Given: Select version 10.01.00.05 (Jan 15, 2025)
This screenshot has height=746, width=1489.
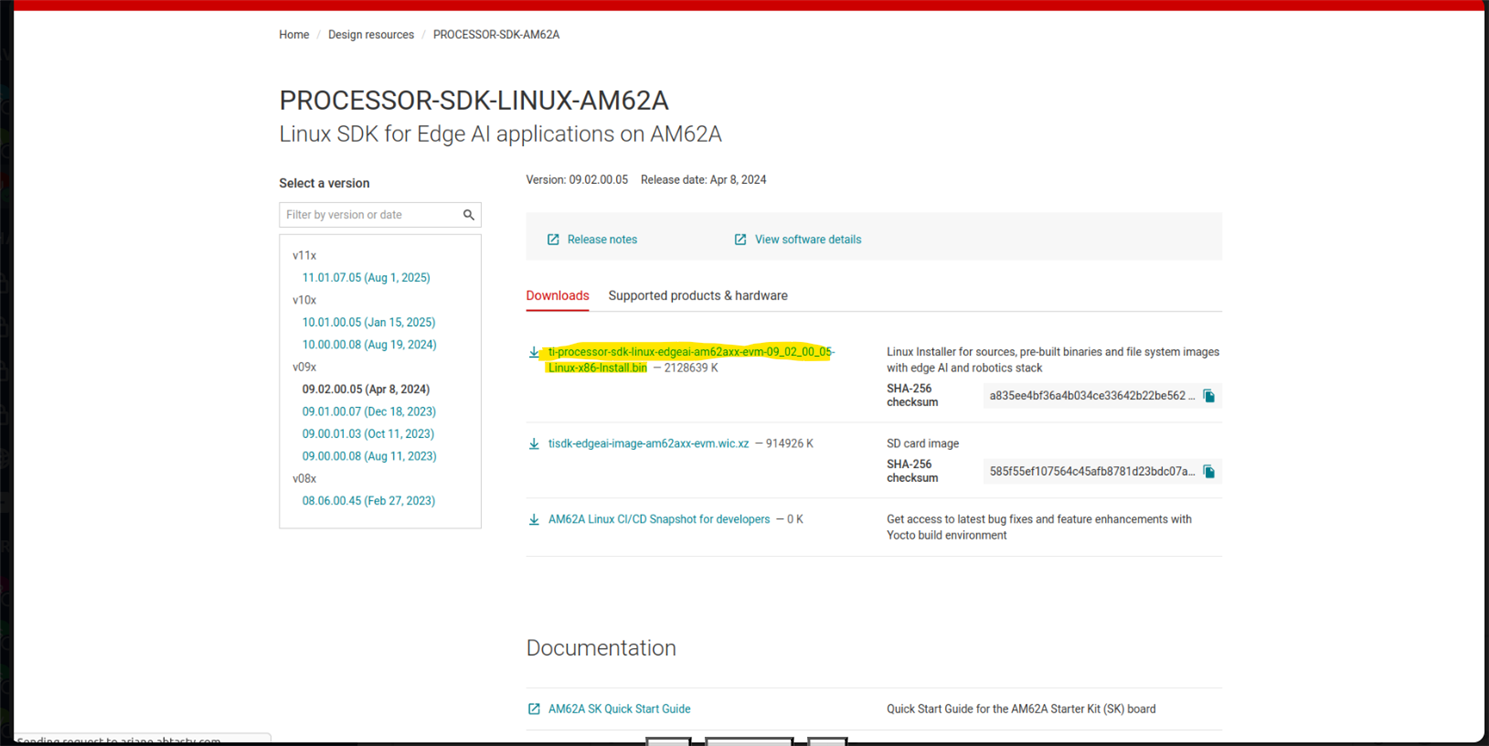Looking at the screenshot, I should 369,322.
